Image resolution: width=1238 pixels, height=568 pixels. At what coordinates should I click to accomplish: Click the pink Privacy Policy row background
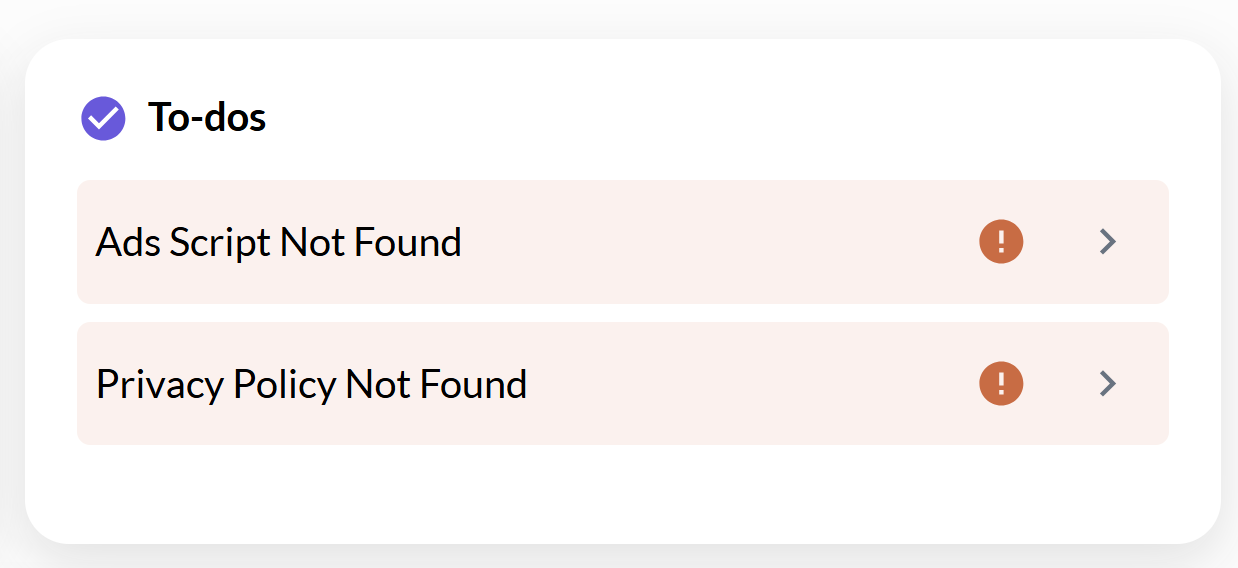tap(750, 384)
